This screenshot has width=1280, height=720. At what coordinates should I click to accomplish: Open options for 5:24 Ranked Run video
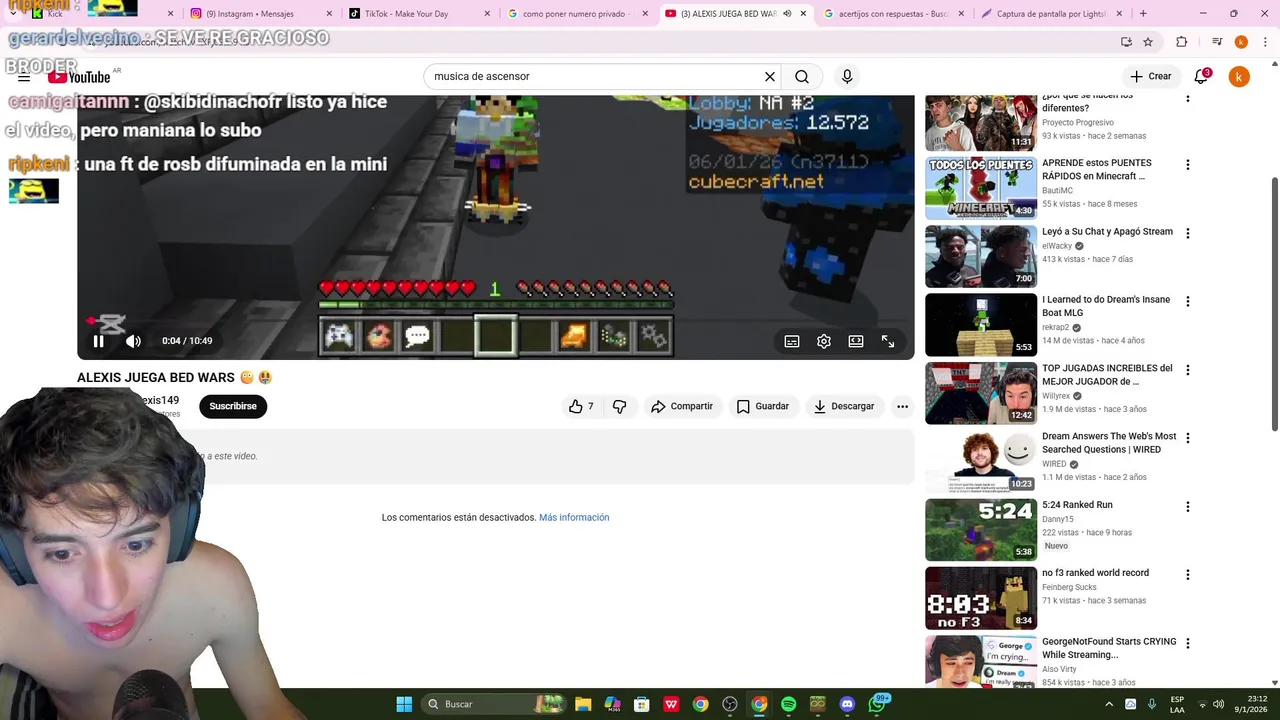(1188, 506)
